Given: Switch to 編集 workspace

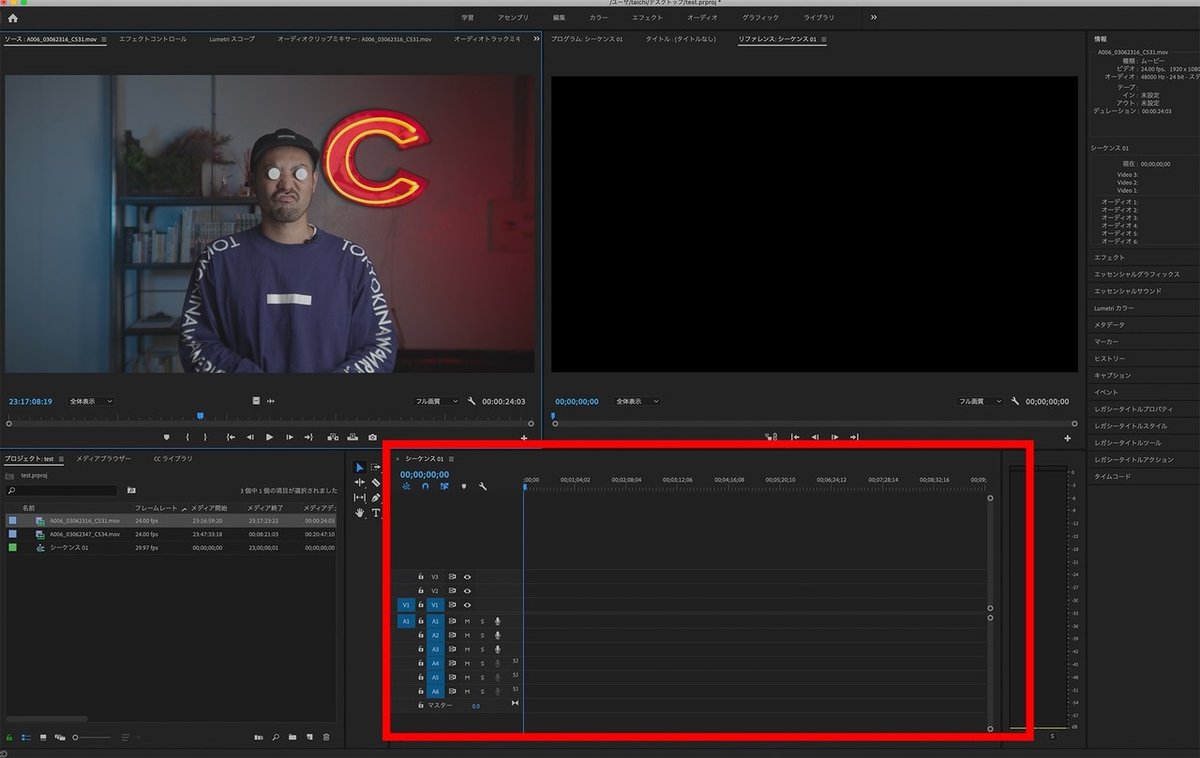Looking at the screenshot, I should [x=559, y=18].
